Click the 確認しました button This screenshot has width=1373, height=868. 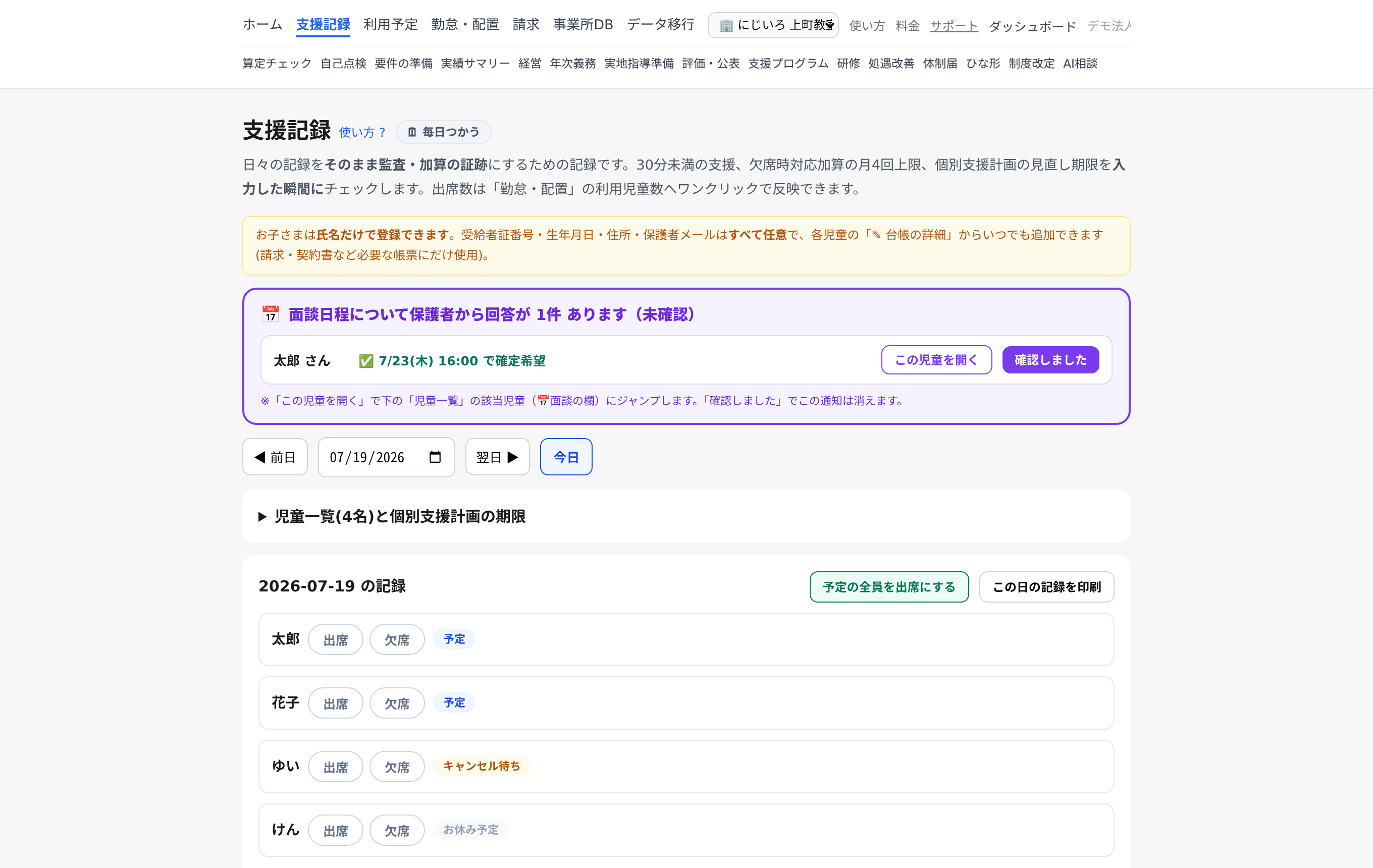(x=1050, y=360)
